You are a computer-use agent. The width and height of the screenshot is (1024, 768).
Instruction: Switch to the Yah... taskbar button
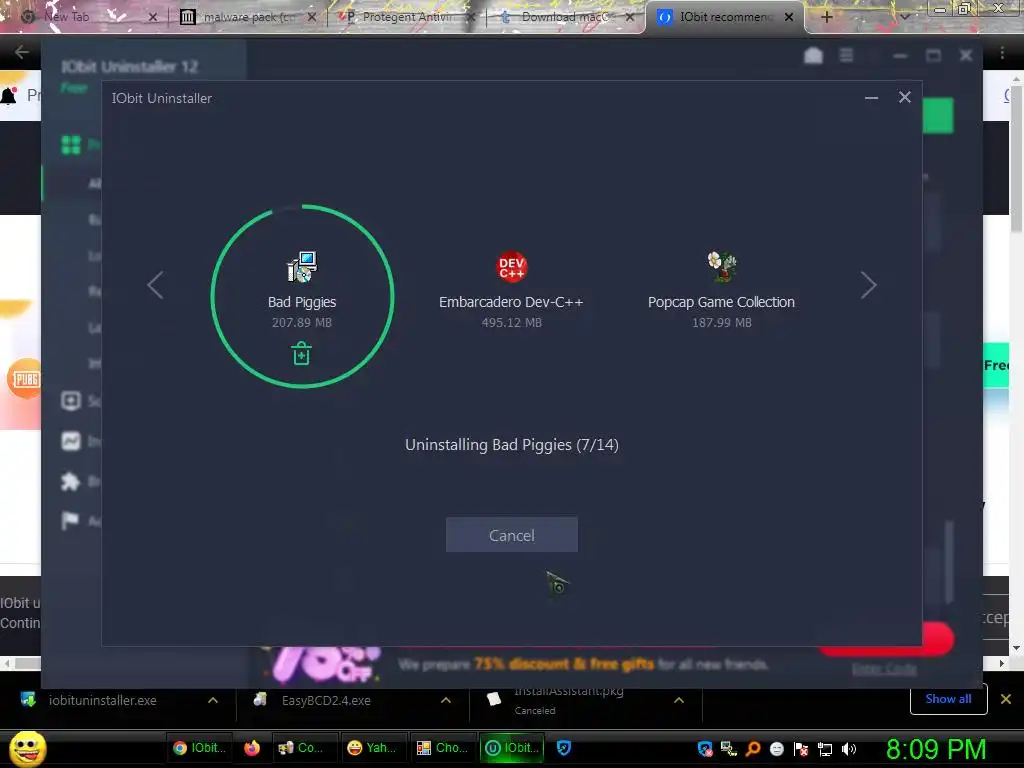coord(372,748)
